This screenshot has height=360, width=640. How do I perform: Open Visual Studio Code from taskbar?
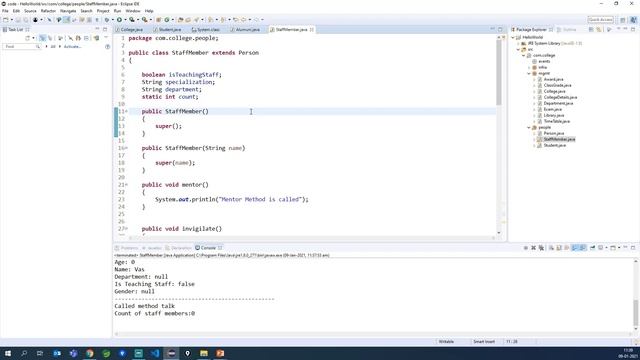click(x=155, y=353)
